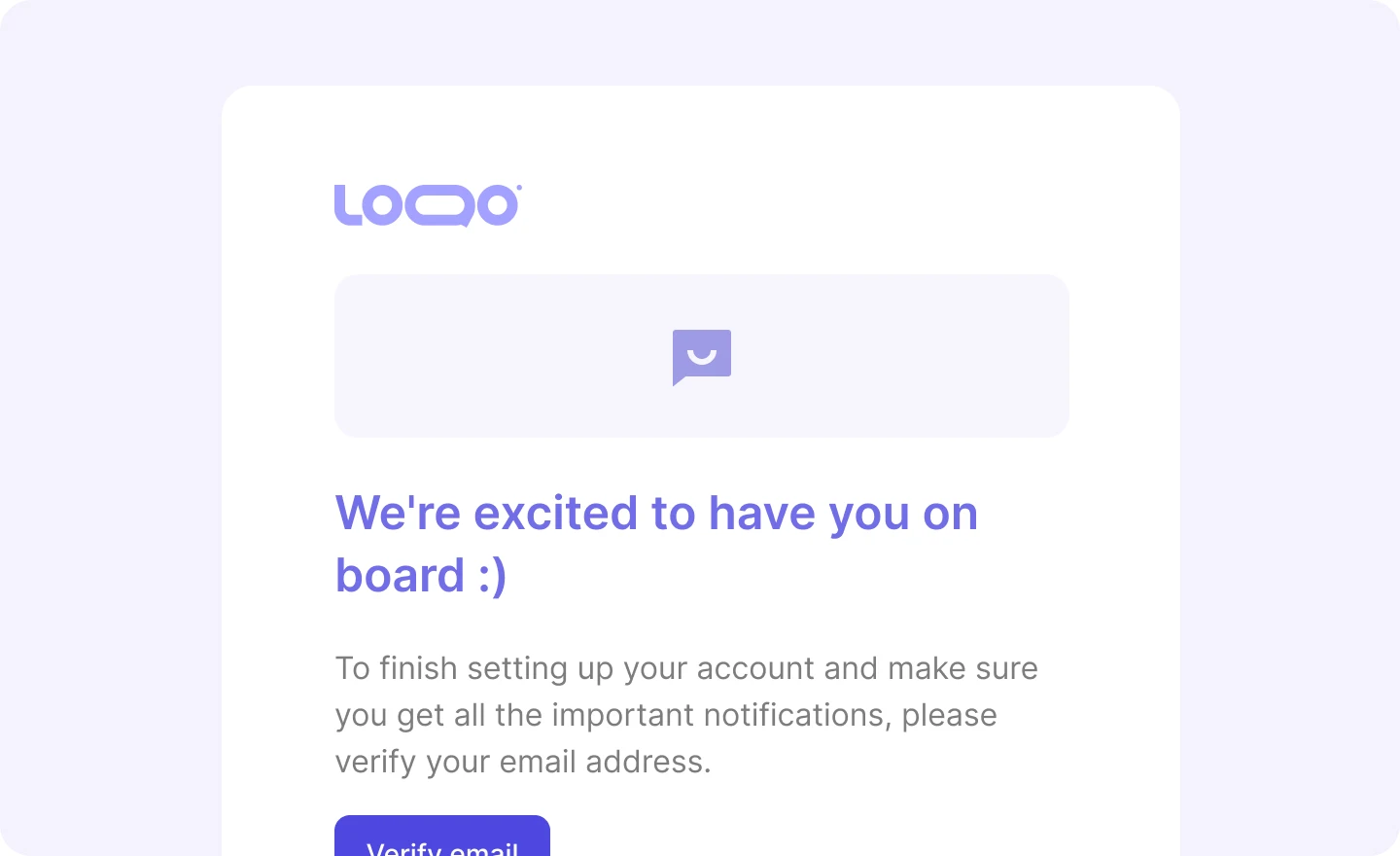1400x856 pixels.
Task: Click the ":)" smiley in the heading
Action: (493, 576)
